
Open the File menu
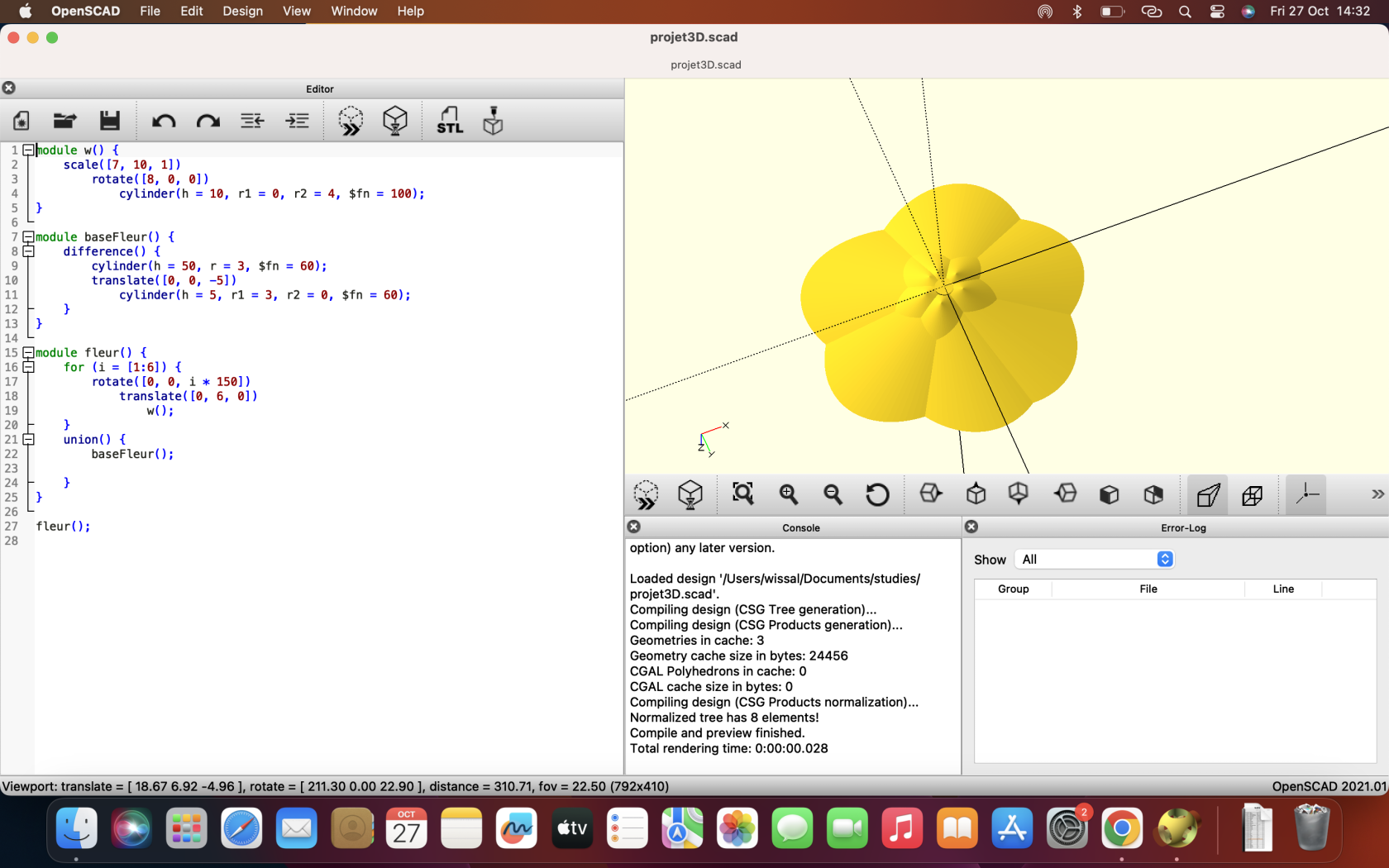[x=150, y=11]
